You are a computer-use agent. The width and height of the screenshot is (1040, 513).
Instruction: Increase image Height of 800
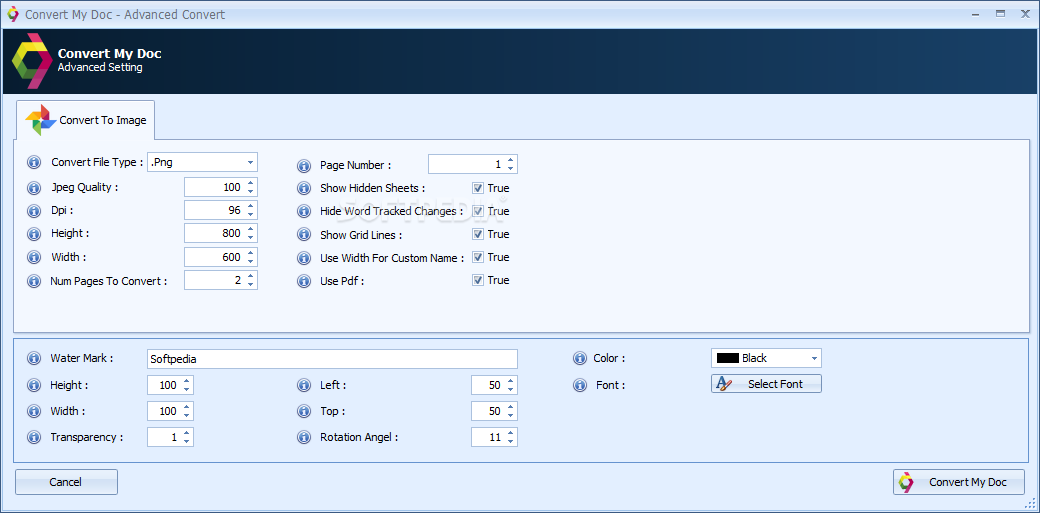click(250, 230)
